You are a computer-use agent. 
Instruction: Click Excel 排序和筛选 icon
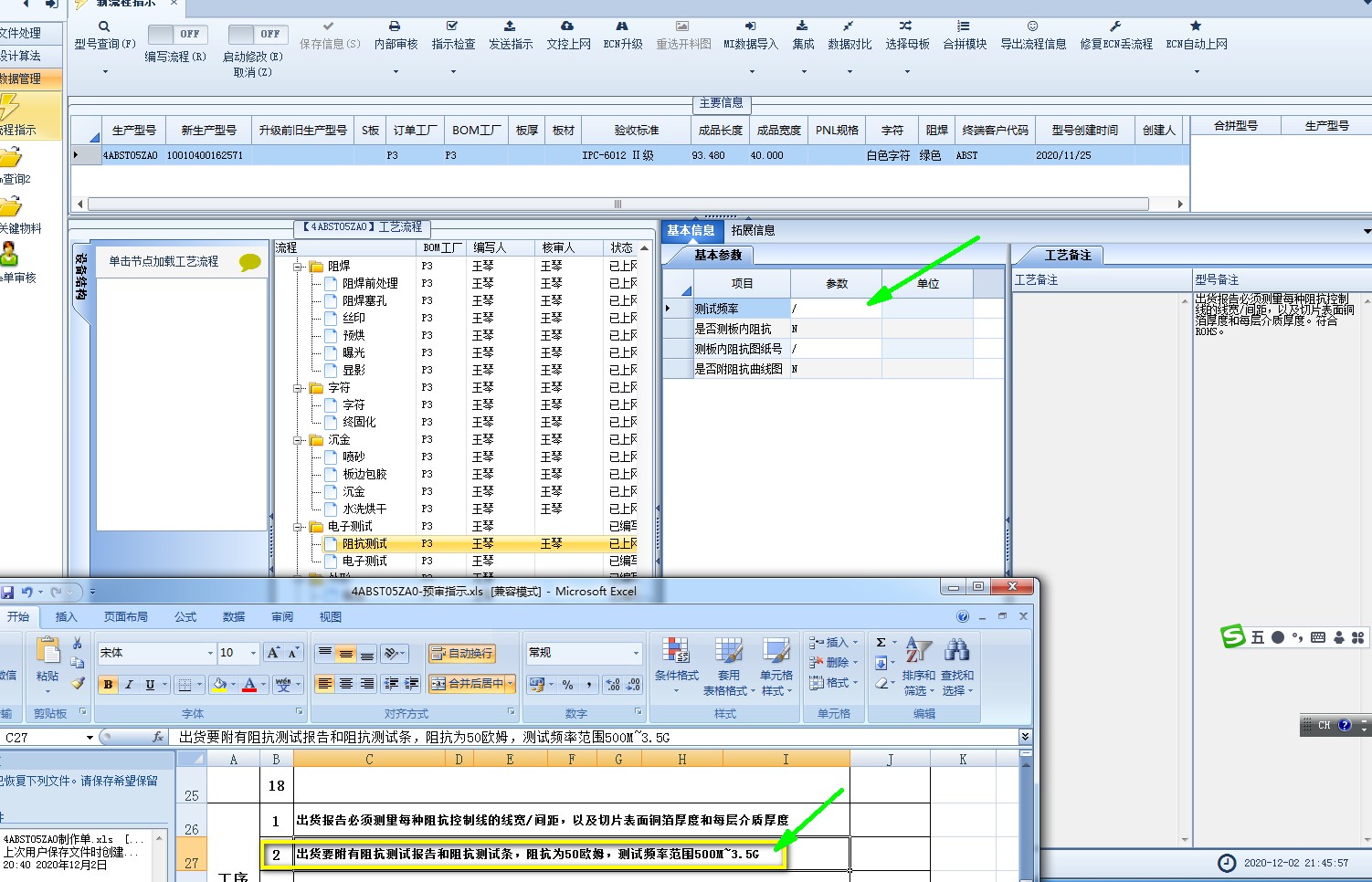coord(918,650)
